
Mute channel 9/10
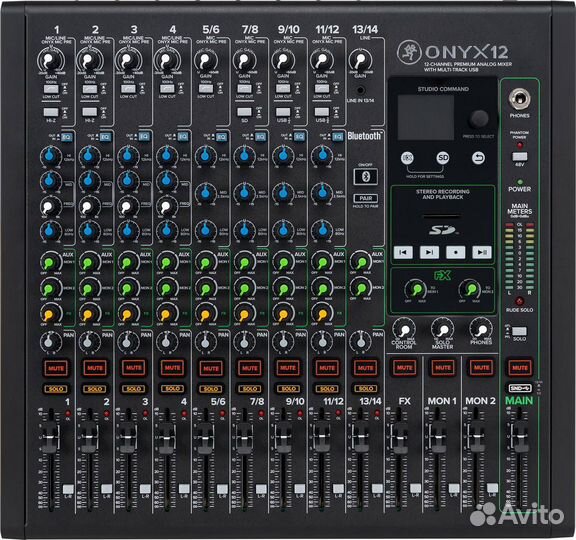(x=288, y=368)
